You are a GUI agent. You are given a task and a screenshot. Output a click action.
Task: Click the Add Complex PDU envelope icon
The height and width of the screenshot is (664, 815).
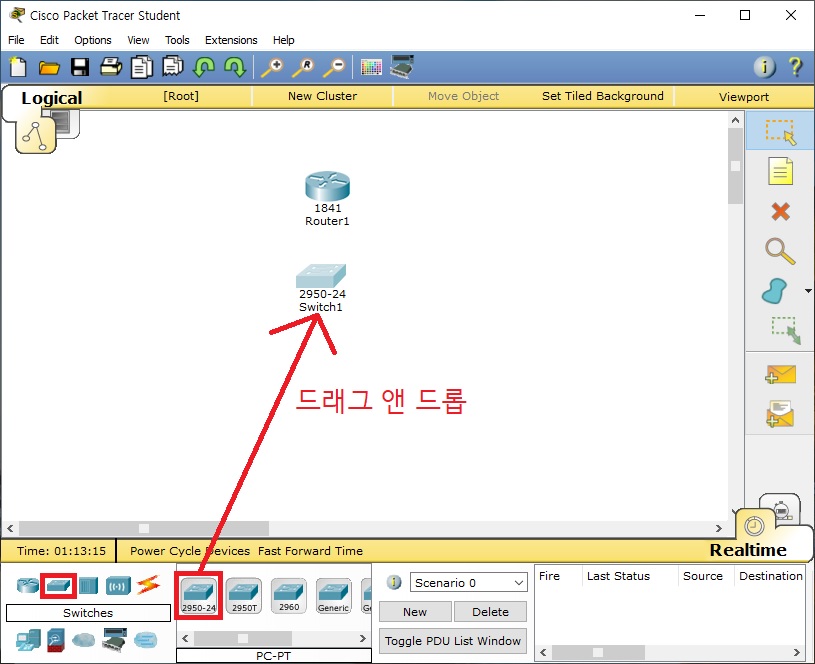(x=780, y=414)
